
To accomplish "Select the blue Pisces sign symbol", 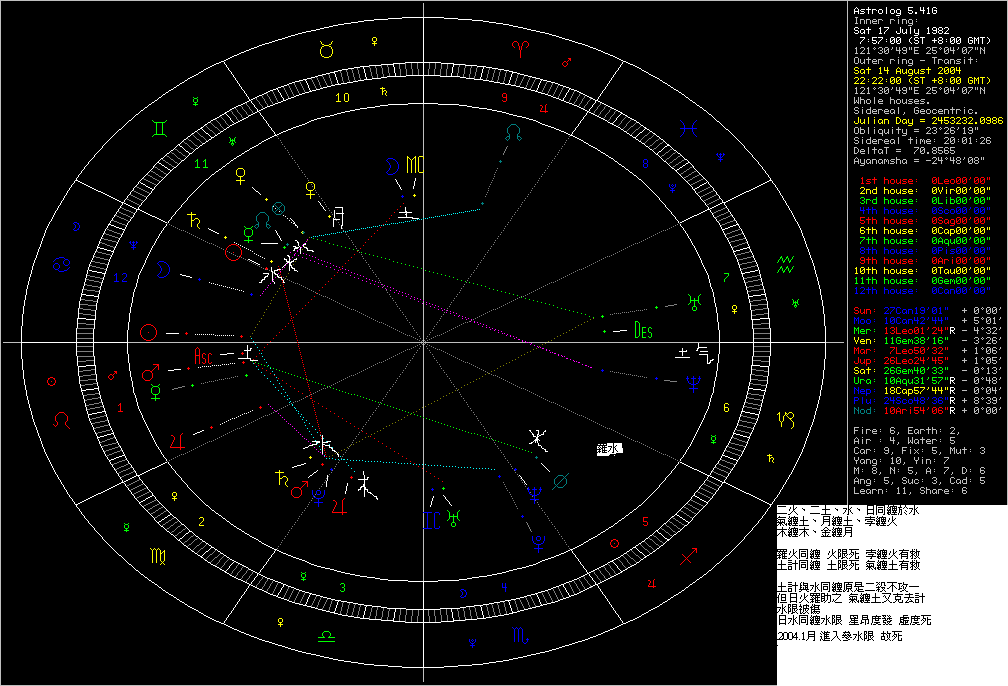I will pos(689,127).
